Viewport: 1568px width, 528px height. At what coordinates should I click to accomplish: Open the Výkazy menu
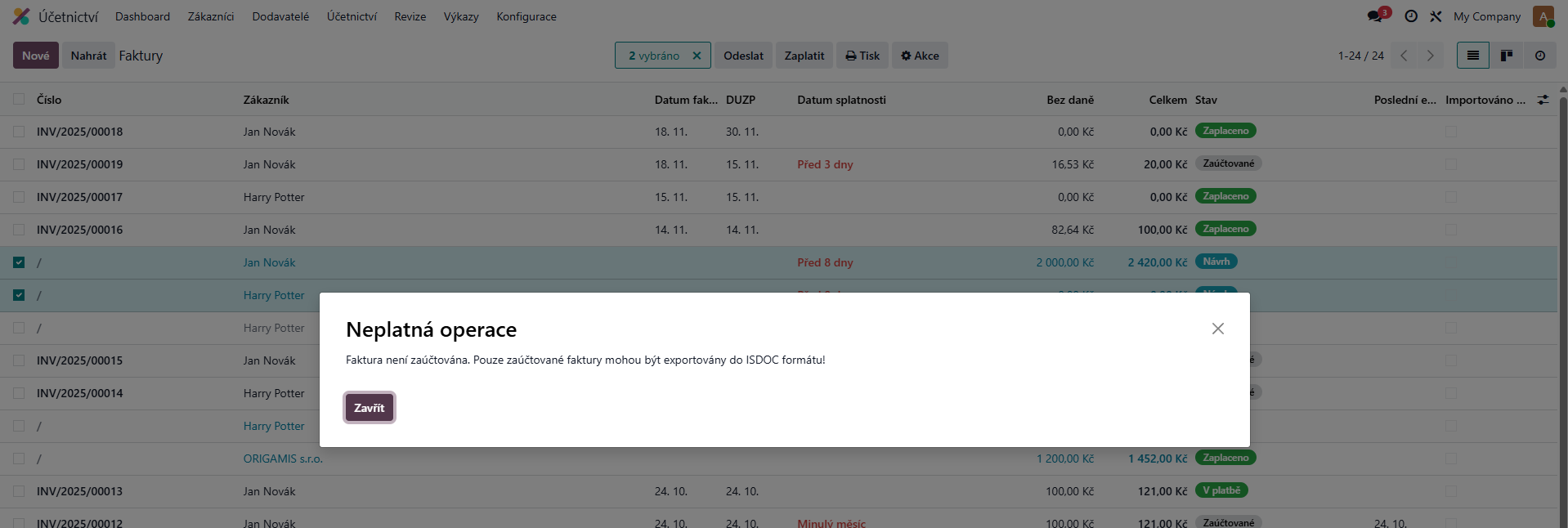pyautogui.click(x=461, y=16)
